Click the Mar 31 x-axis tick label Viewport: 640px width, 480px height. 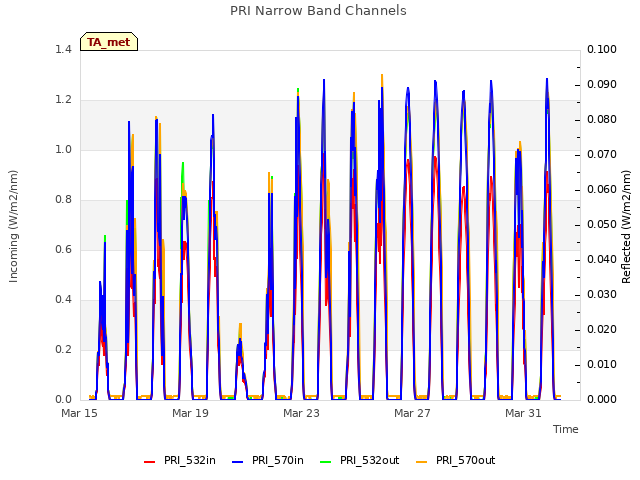click(524, 413)
